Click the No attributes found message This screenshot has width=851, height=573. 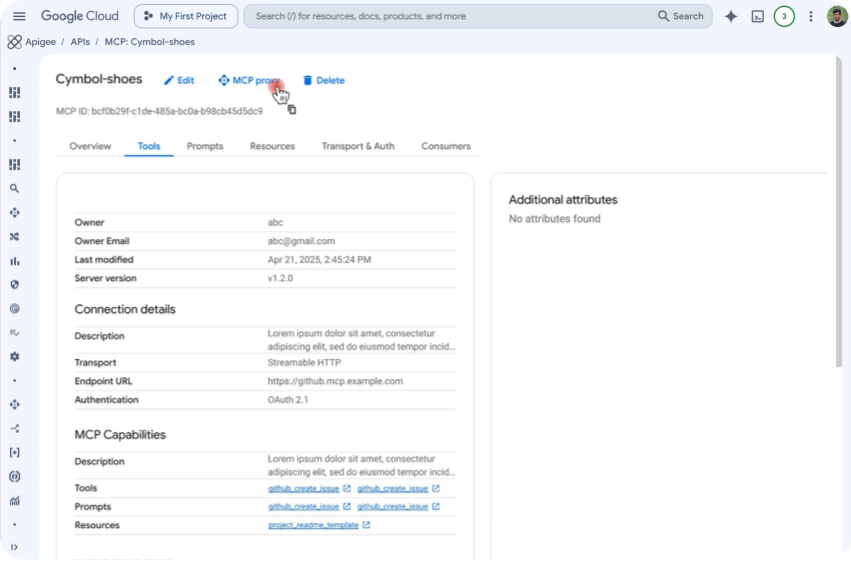pyautogui.click(x=554, y=219)
